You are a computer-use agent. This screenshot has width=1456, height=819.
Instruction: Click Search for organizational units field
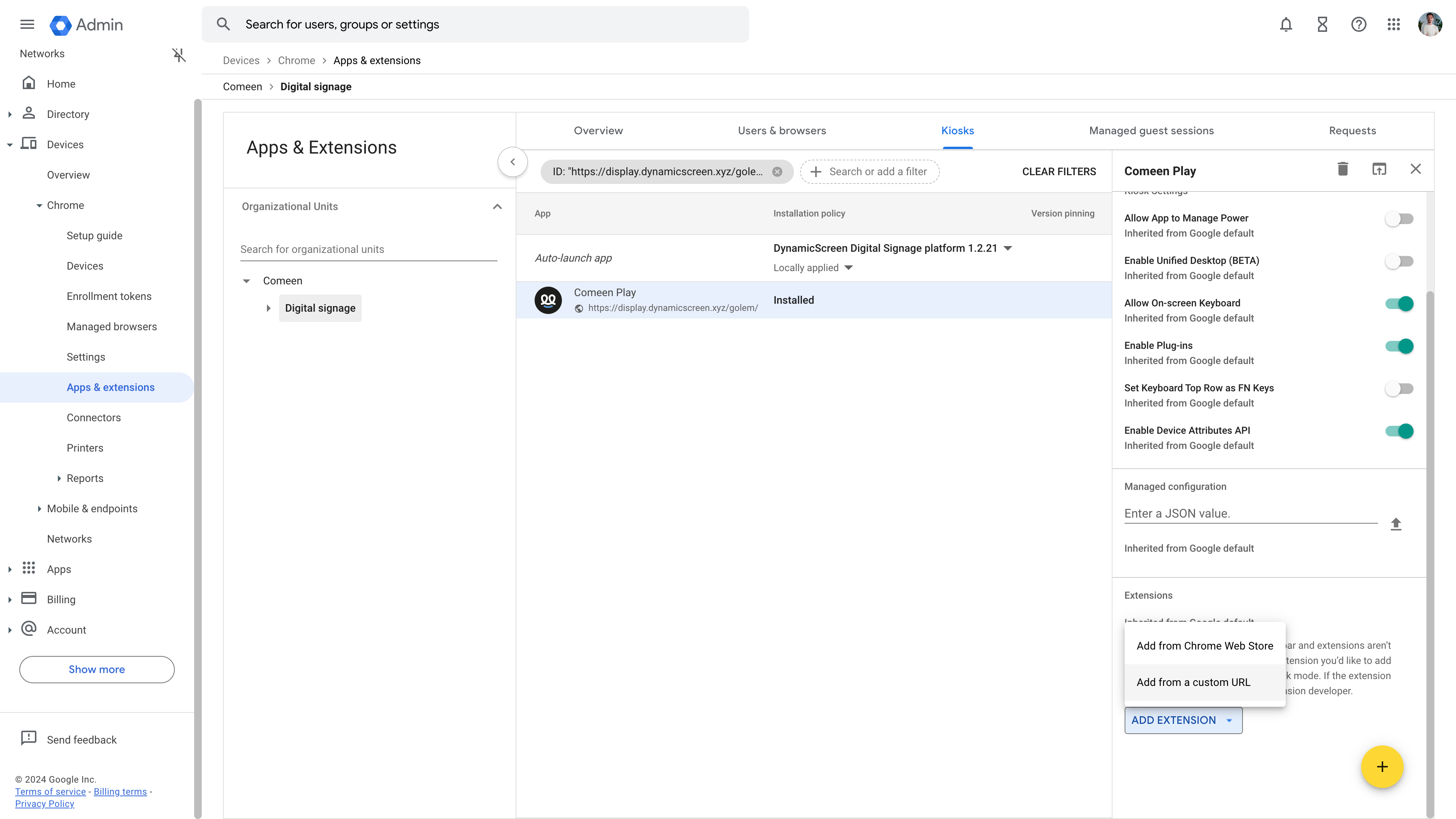369,249
